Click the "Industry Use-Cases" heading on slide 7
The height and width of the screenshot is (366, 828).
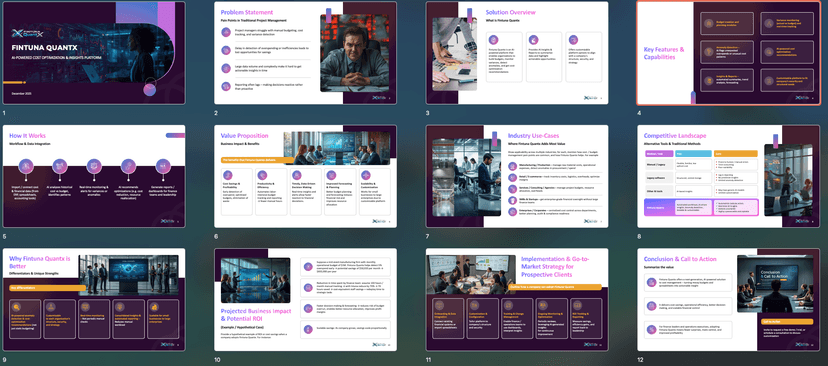[533, 136]
